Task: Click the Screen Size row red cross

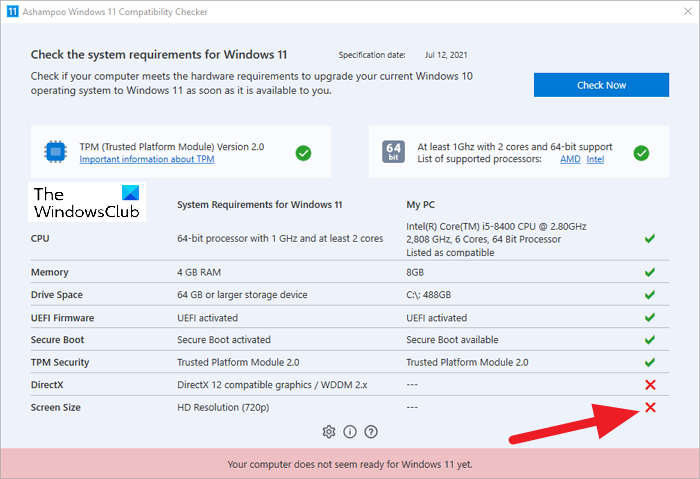Action: pos(650,407)
